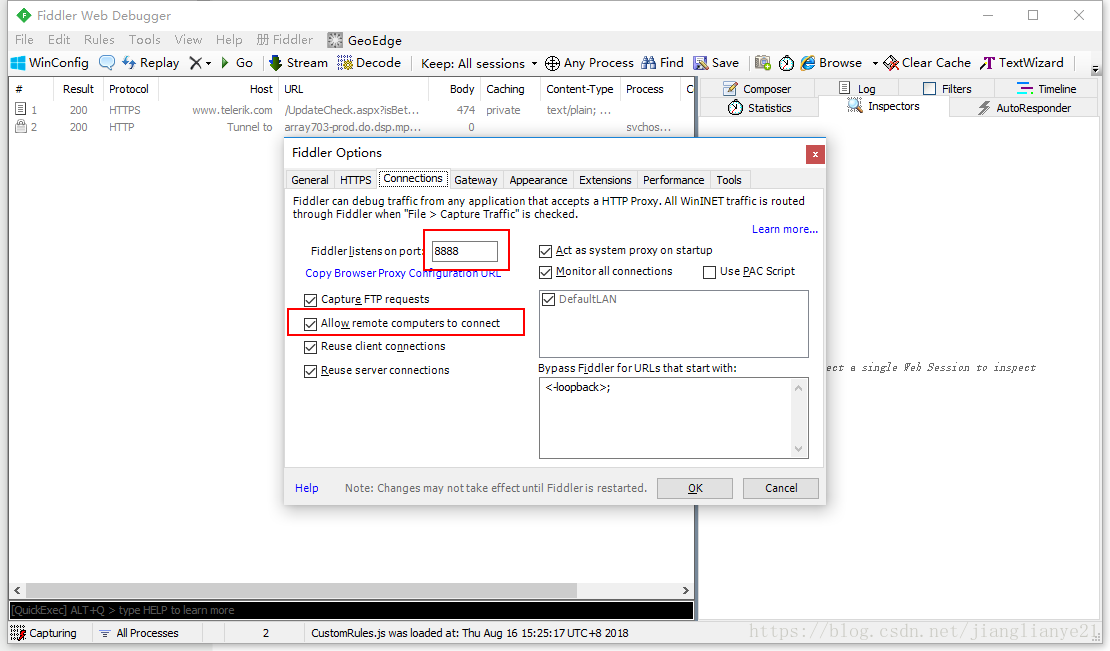Viewport: 1110px width, 651px height.
Task: Click the Bypass Fiddler URLs text box
Action: click(673, 417)
